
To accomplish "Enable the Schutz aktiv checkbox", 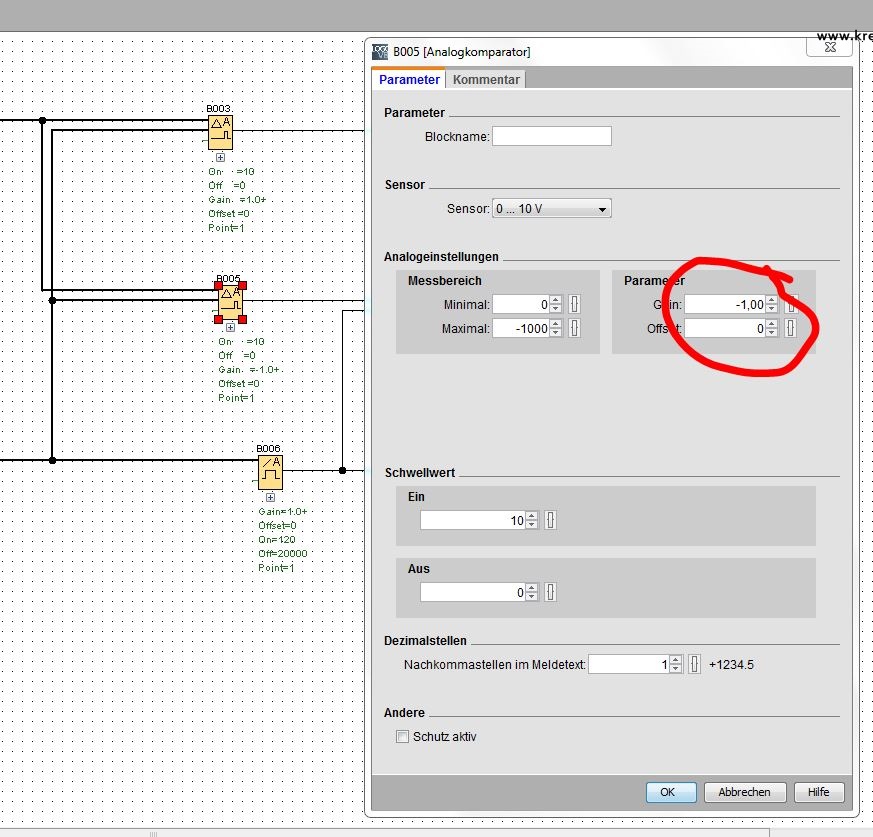I will (x=403, y=737).
